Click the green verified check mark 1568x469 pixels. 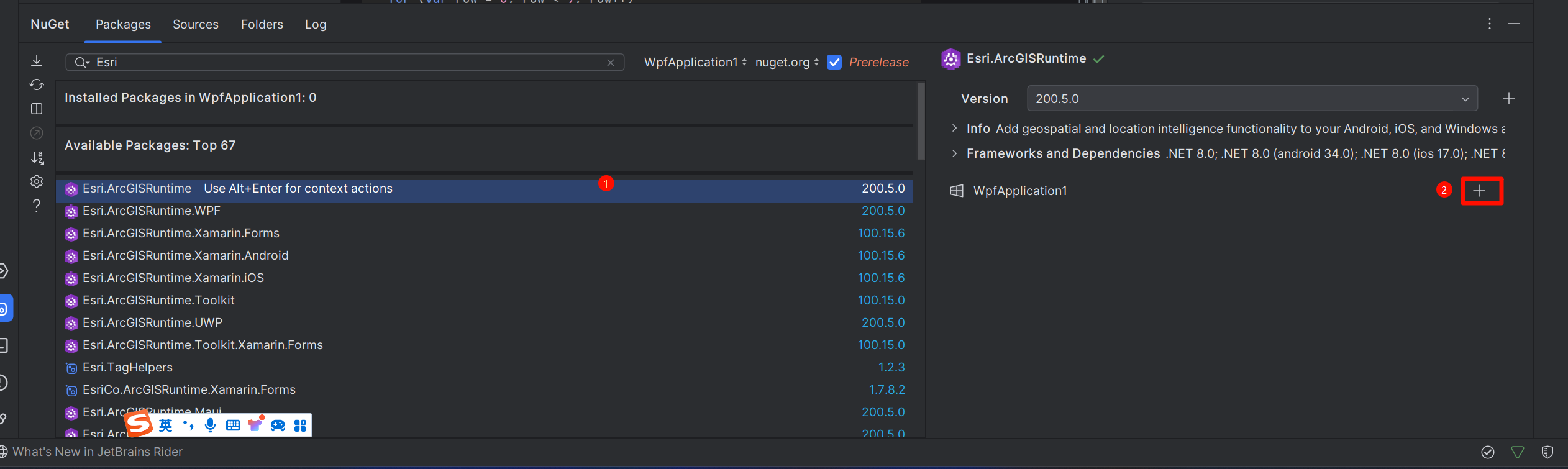point(1099,59)
